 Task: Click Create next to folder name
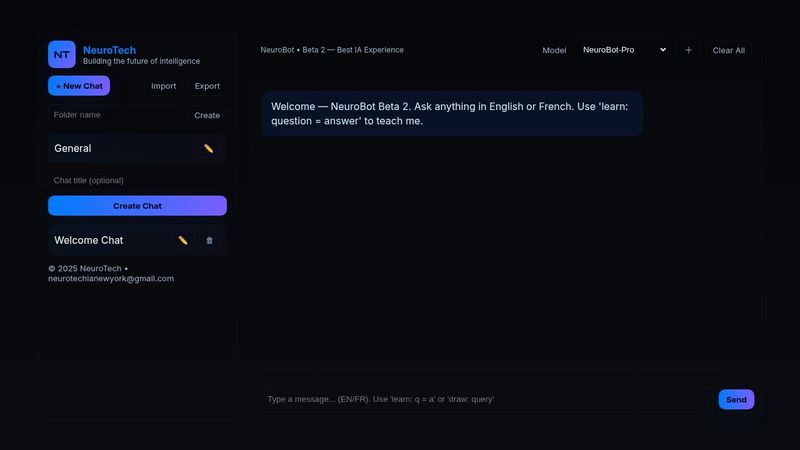click(x=207, y=115)
